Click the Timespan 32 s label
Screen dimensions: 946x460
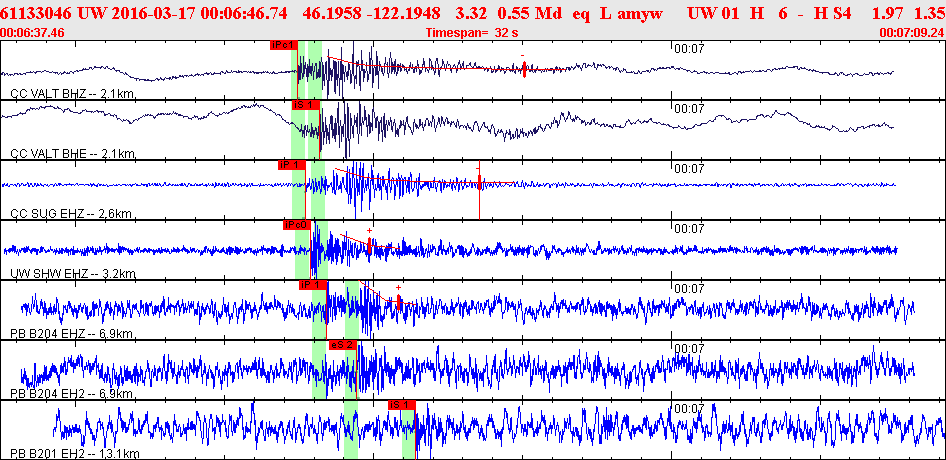point(472,33)
